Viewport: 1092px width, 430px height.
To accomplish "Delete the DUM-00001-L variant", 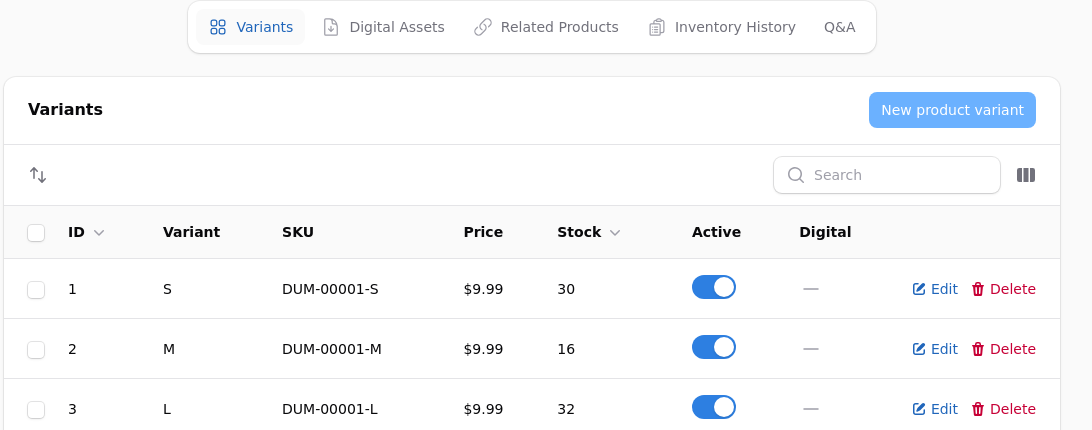I will pos(1004,409).
